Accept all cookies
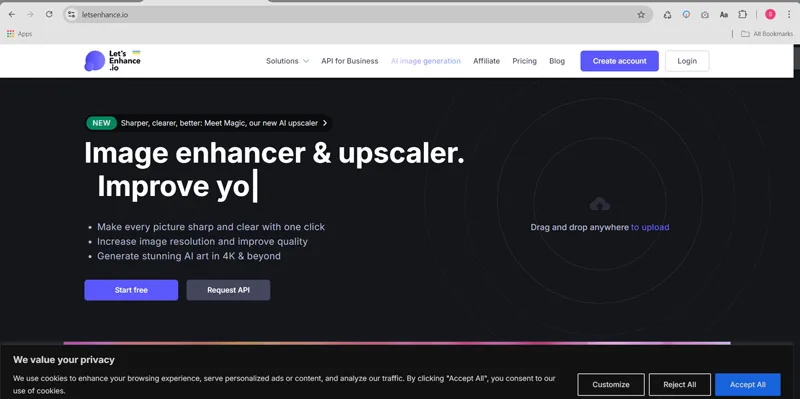The image size is (800, 399). coord(747,384)
